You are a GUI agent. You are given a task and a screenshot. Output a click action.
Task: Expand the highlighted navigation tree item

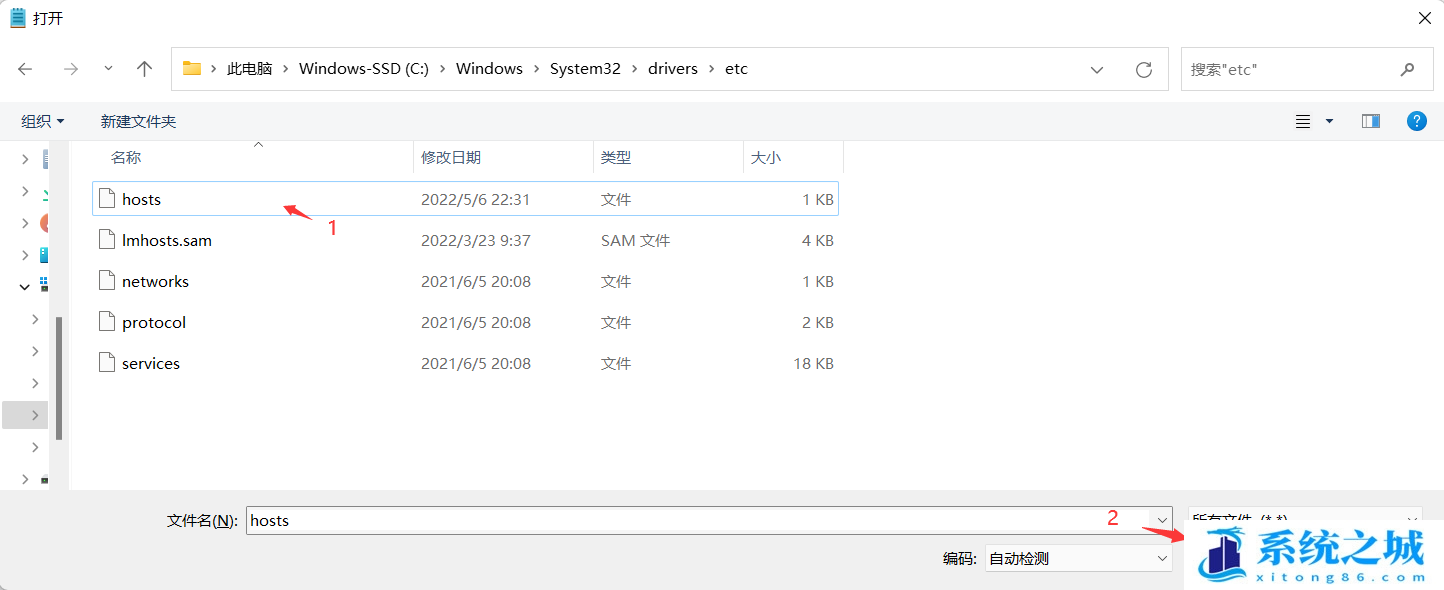pyautogui.click(x=35, y=415)
